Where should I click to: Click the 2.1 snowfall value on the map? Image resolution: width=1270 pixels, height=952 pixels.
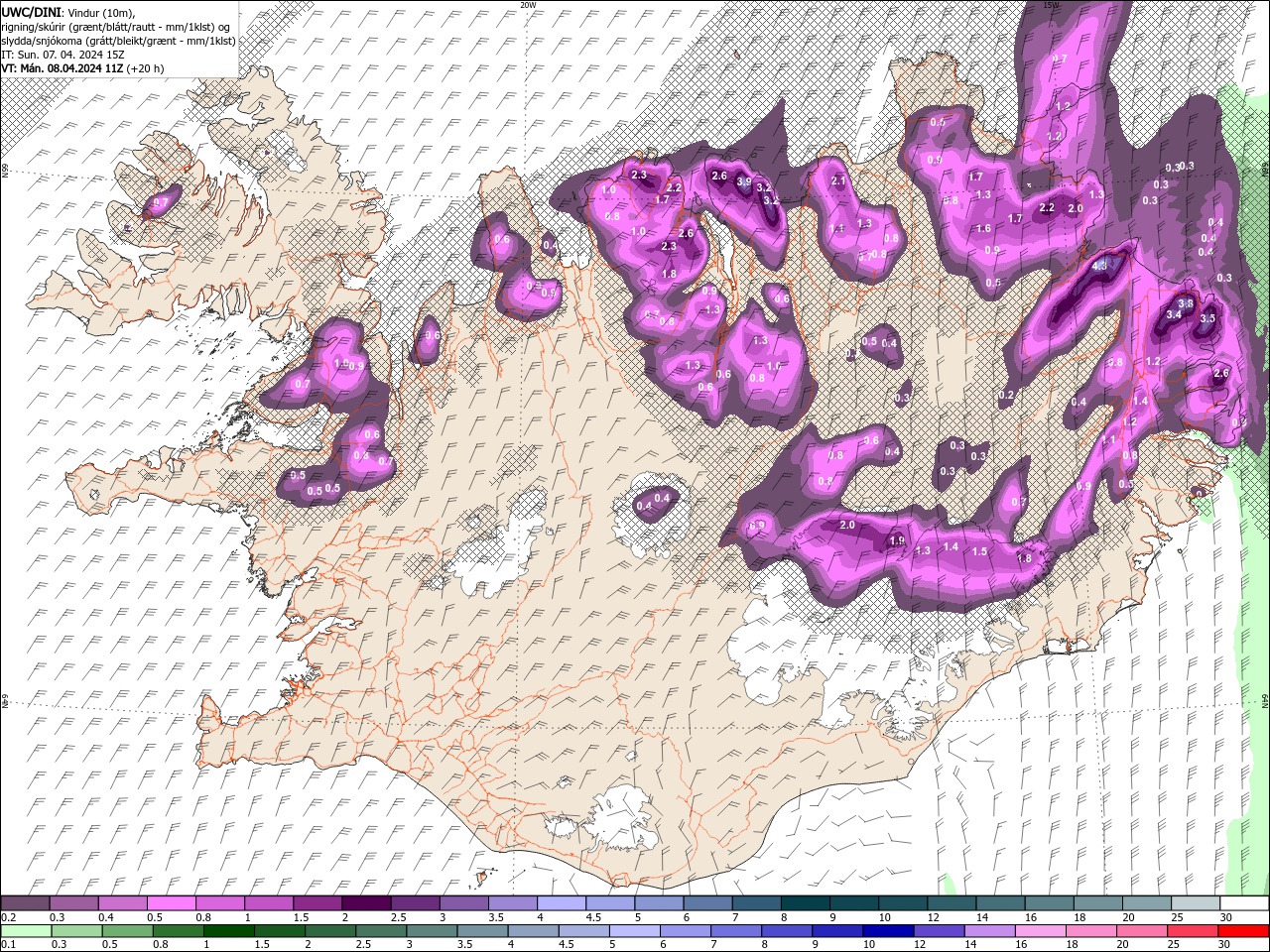pyautogui.click(x=838, y=180)
